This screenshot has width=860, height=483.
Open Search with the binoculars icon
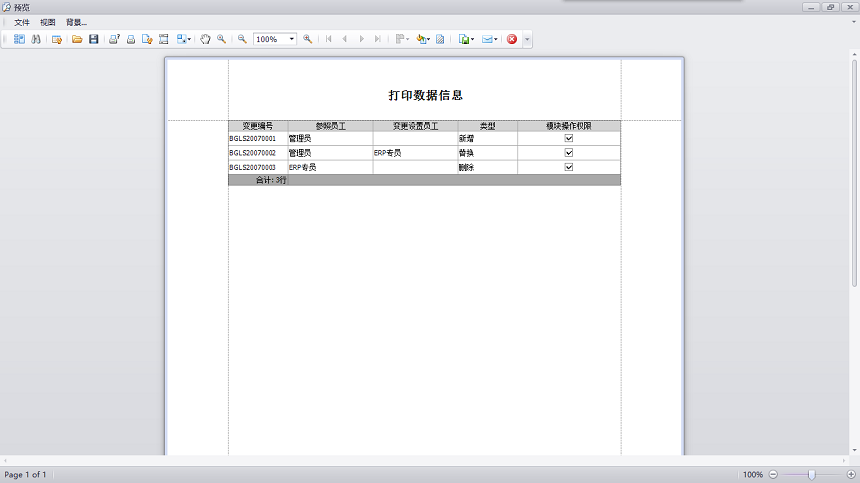(36, 39)
